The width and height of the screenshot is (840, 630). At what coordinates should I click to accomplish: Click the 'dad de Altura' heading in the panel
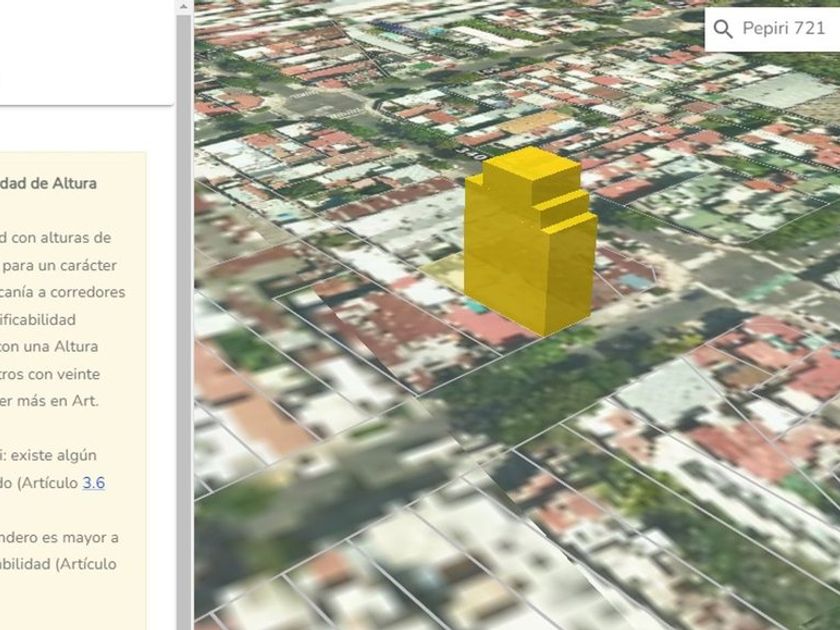pyautogui.click(x=48, y=183)
